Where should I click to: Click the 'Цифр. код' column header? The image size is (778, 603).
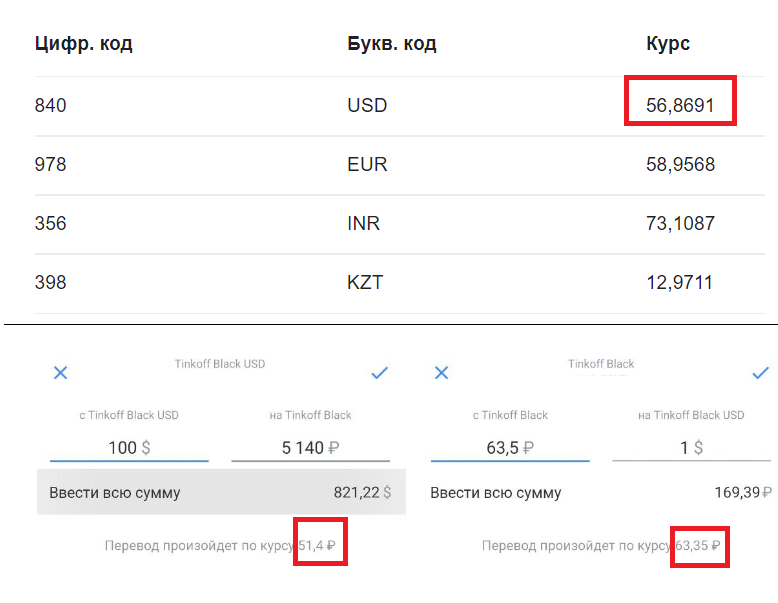[83, 44]
